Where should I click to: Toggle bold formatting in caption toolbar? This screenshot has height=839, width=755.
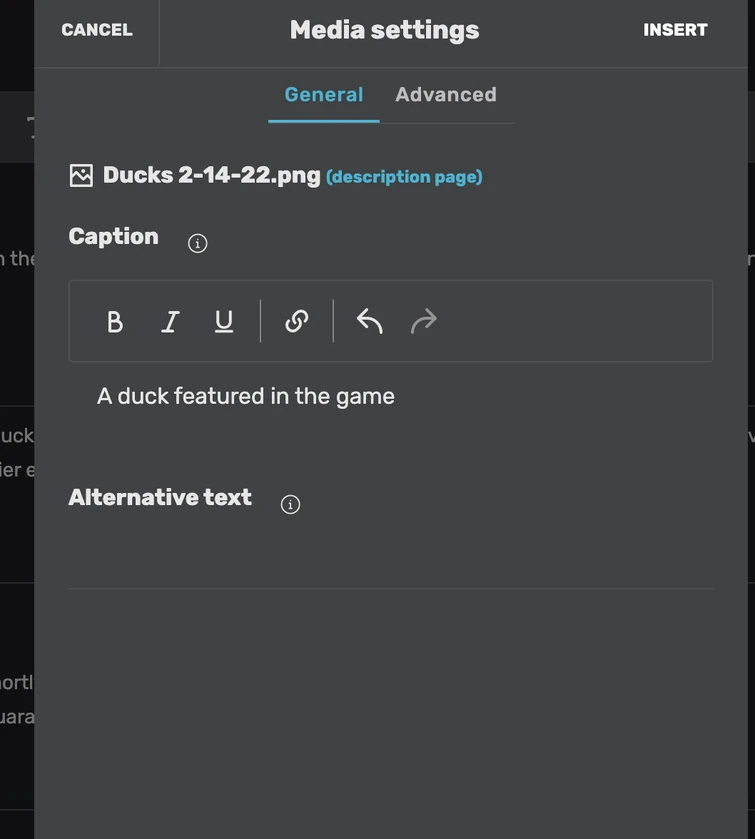point(115,321)
